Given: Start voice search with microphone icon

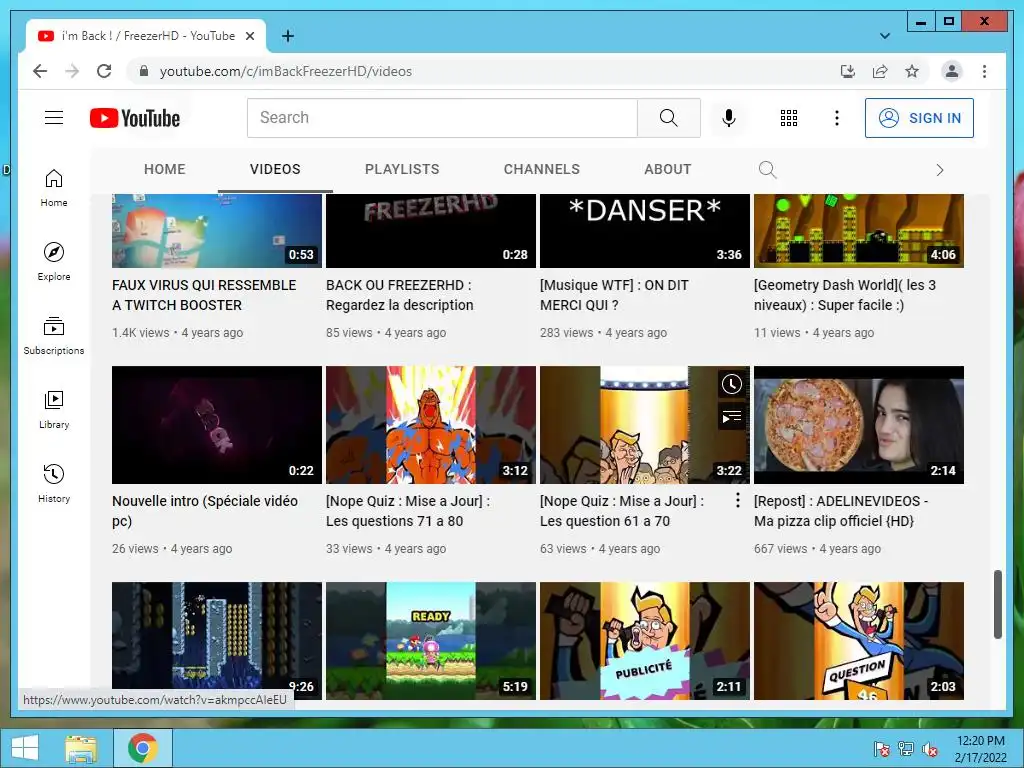Looking at the screenshot, I should [729, 118].
